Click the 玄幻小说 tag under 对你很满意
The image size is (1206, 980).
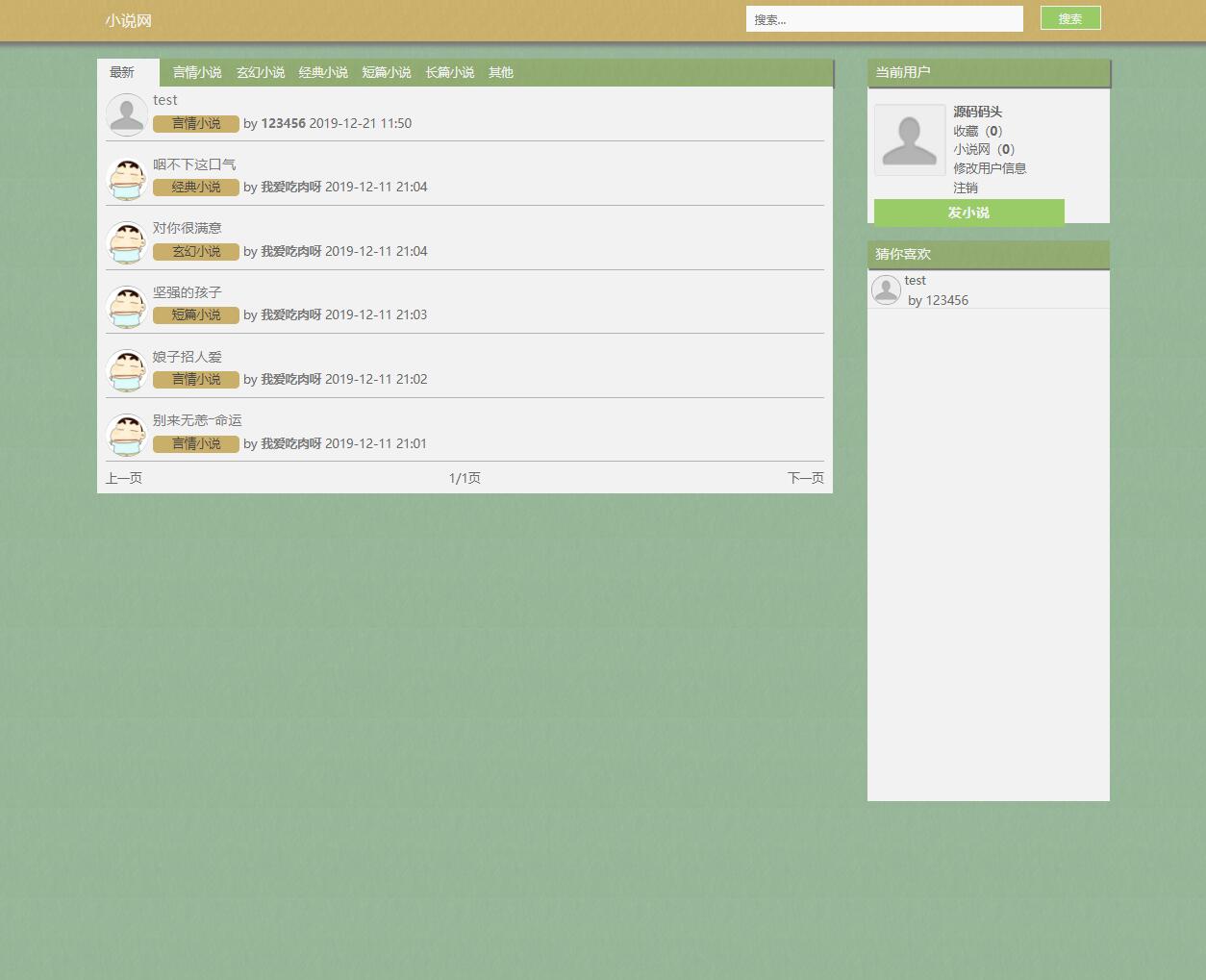click(x=196, y=252)
